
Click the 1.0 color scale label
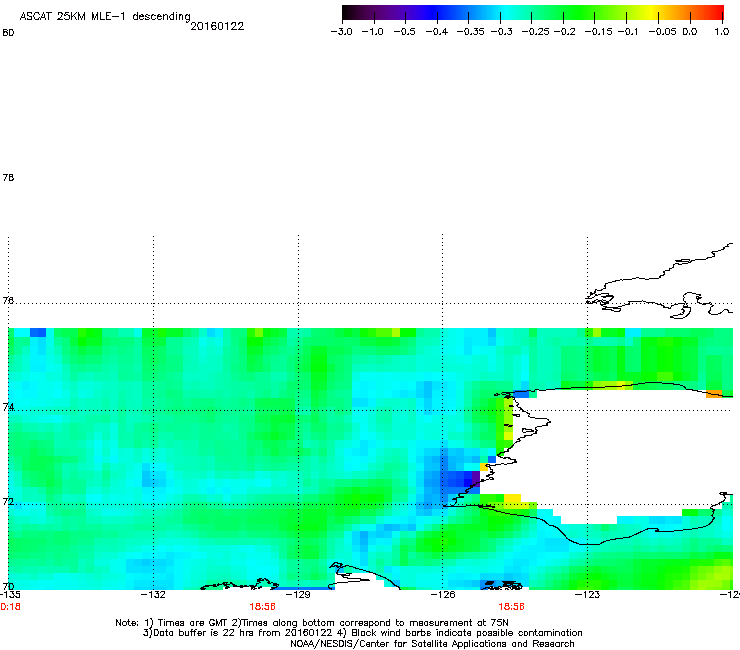(x=722, y=32)
